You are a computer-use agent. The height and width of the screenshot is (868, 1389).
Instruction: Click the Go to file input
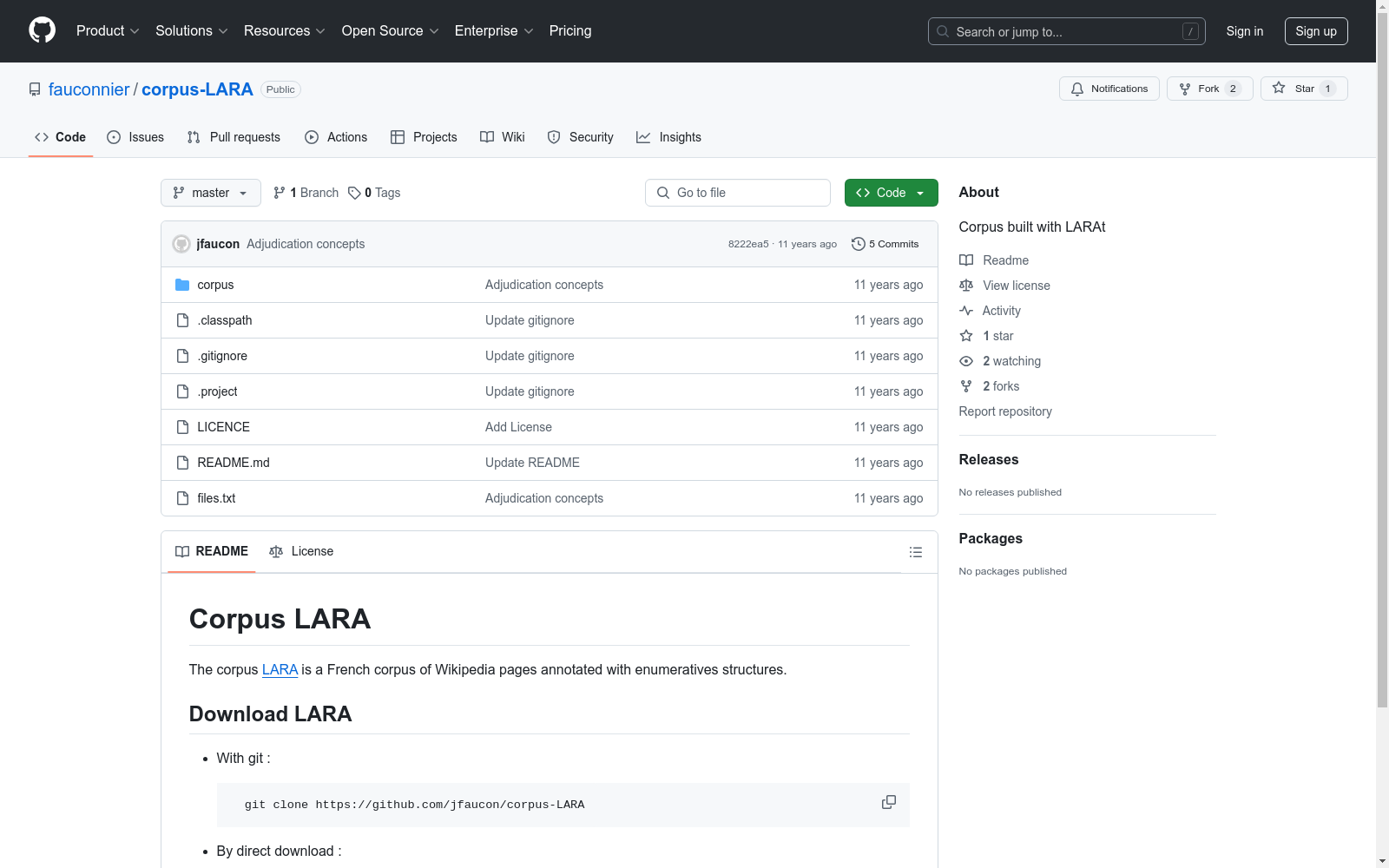coord(738,193)
